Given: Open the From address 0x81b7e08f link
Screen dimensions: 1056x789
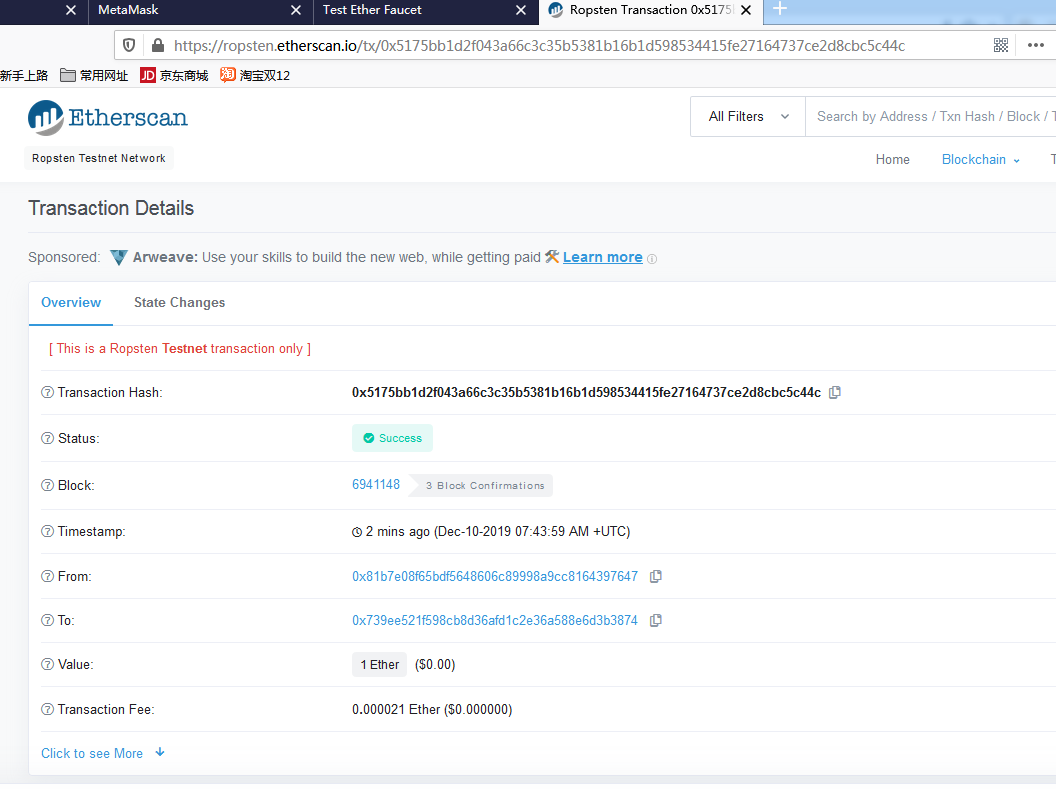Looking at the screenshot, I should tap(494, 576).
